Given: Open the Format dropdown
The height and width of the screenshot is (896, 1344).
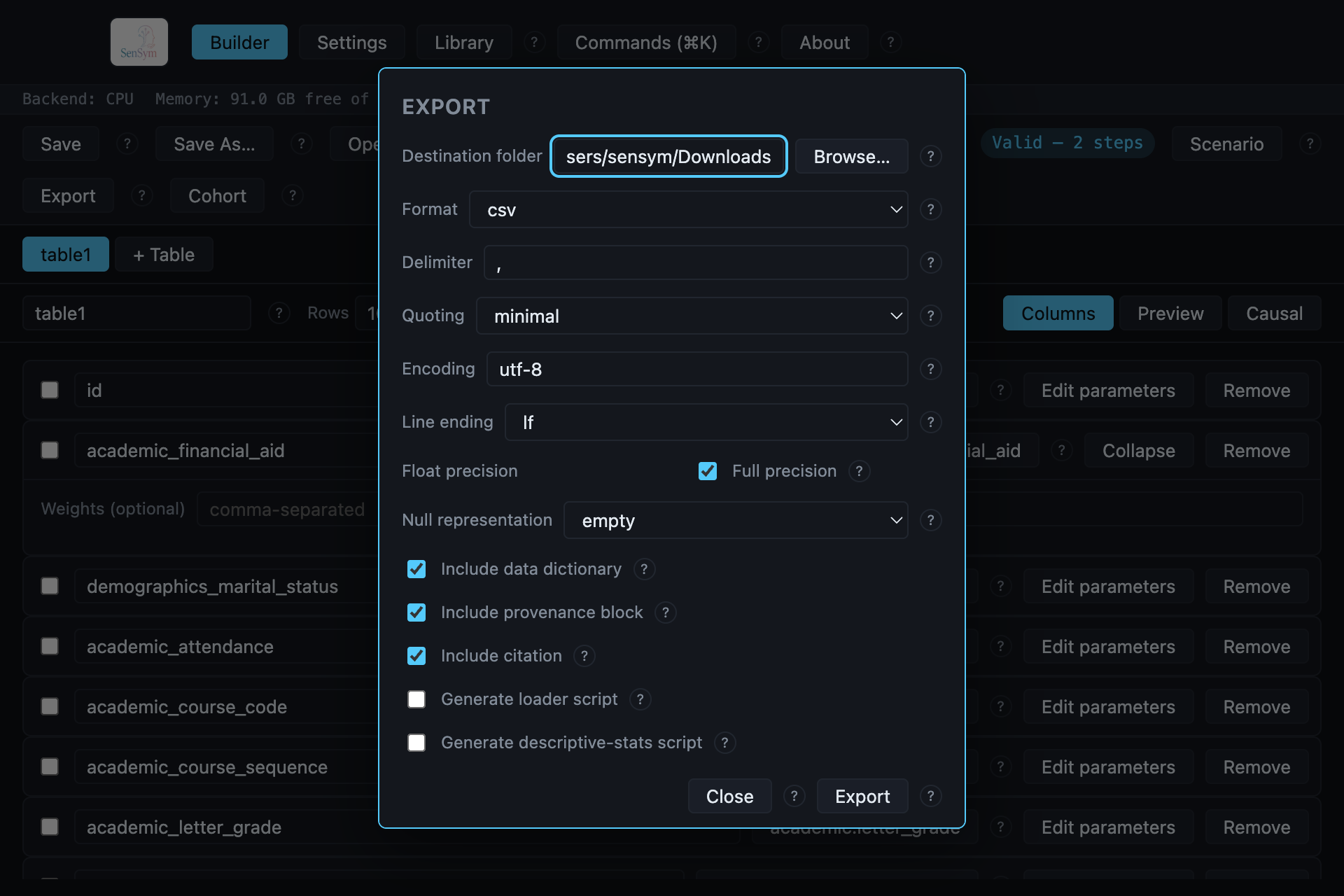Looking at the screenshot, I should [688, 209].
